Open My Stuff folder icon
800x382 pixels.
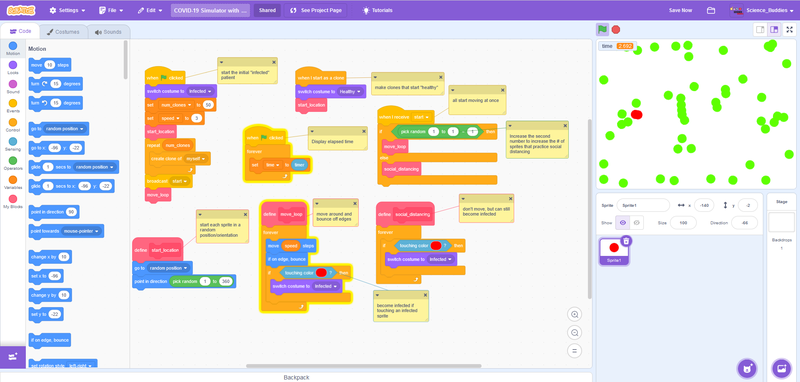(710, 10)
